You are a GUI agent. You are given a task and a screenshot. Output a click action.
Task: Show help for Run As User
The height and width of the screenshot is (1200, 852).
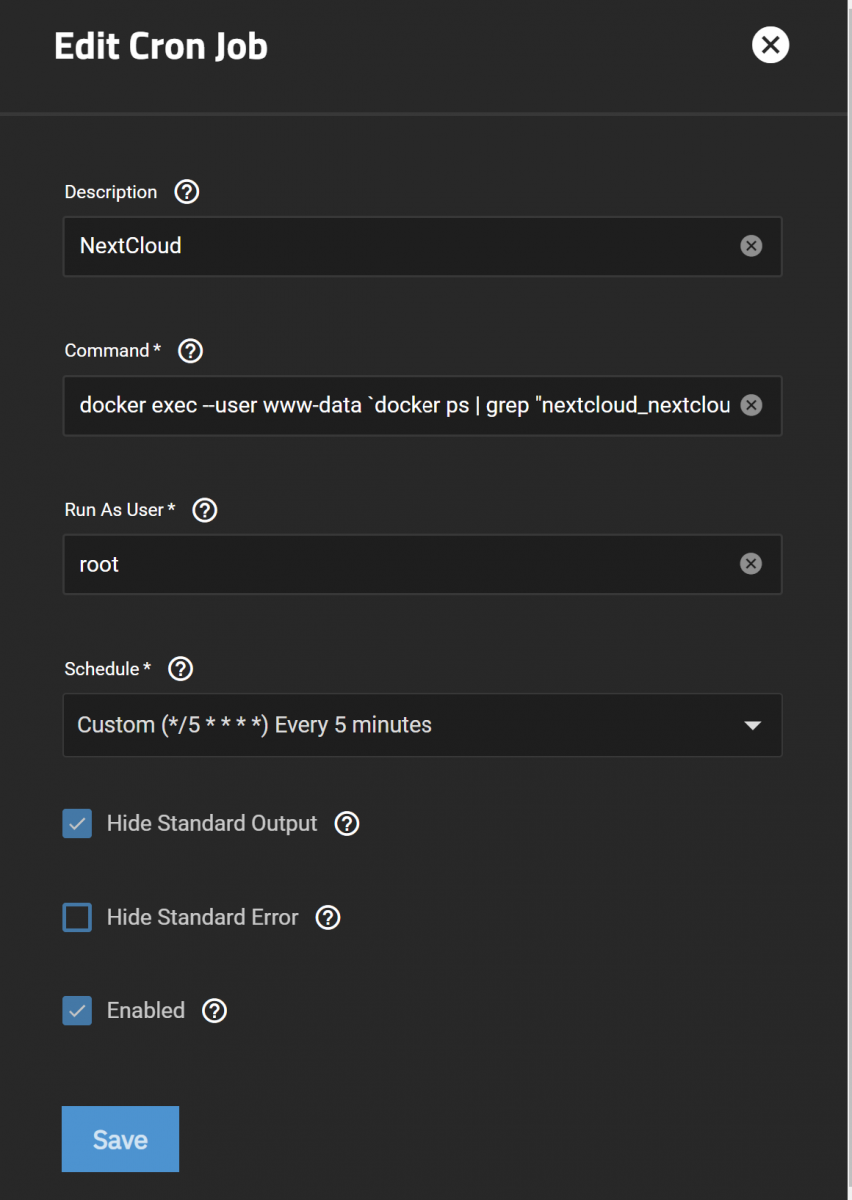tap(204, 510)
